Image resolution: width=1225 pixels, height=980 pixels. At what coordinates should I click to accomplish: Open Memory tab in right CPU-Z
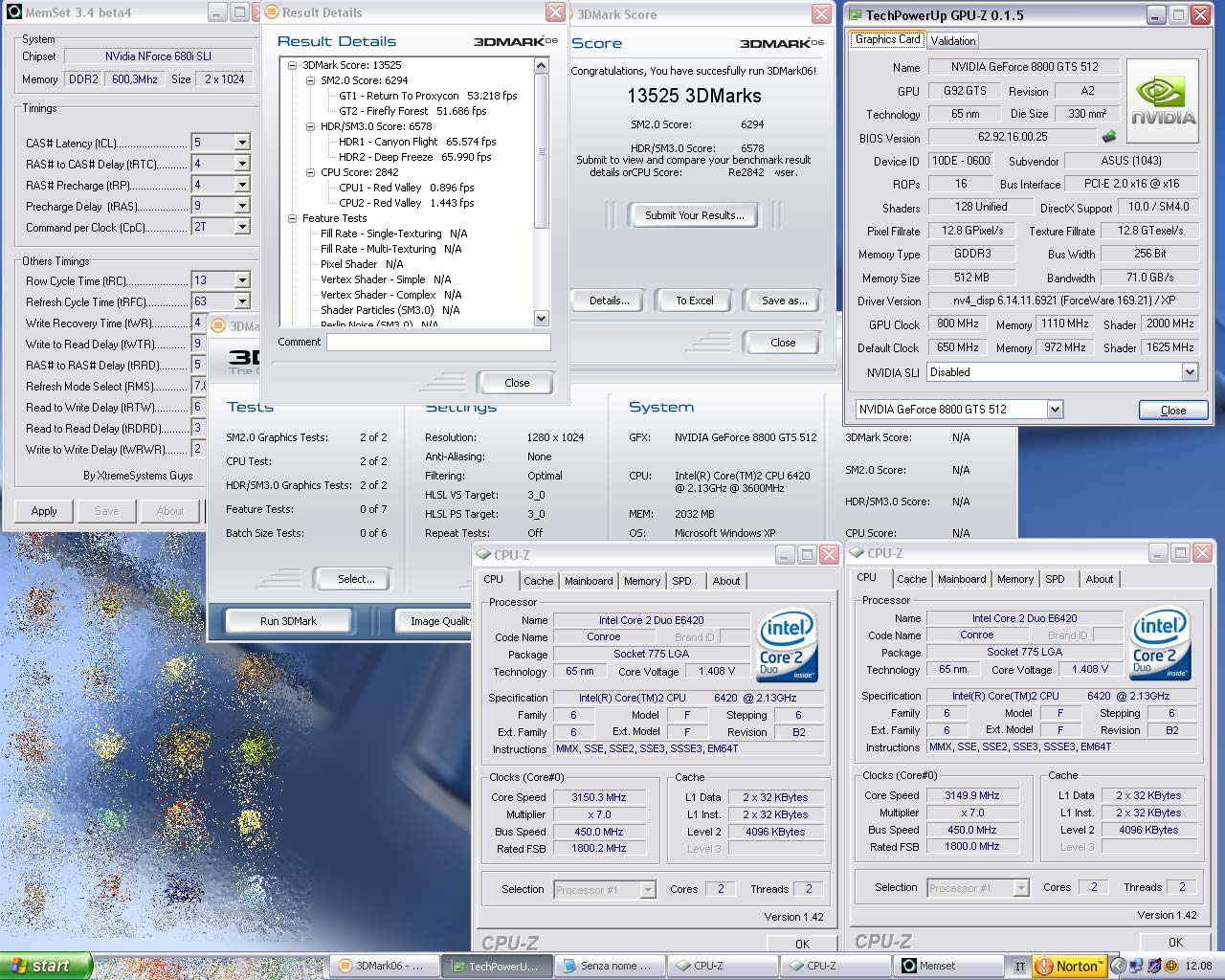coord(1015,579)
